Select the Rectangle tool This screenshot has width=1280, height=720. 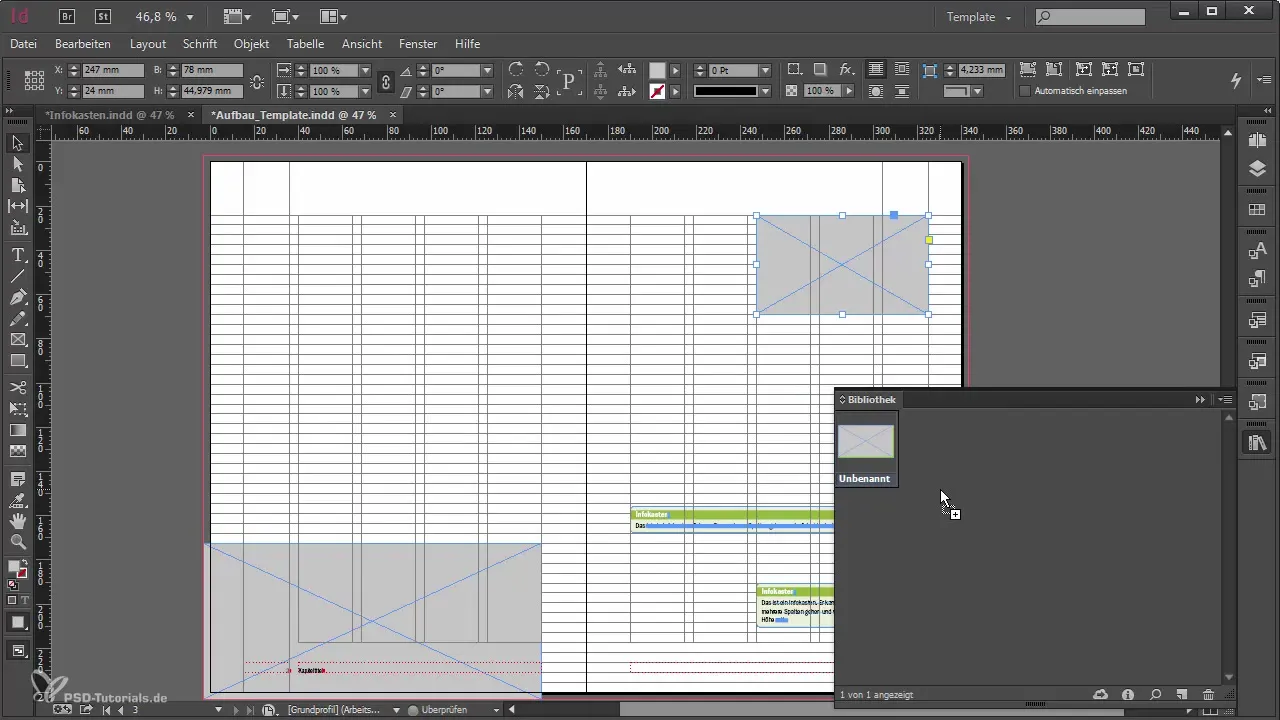(18, 360)
